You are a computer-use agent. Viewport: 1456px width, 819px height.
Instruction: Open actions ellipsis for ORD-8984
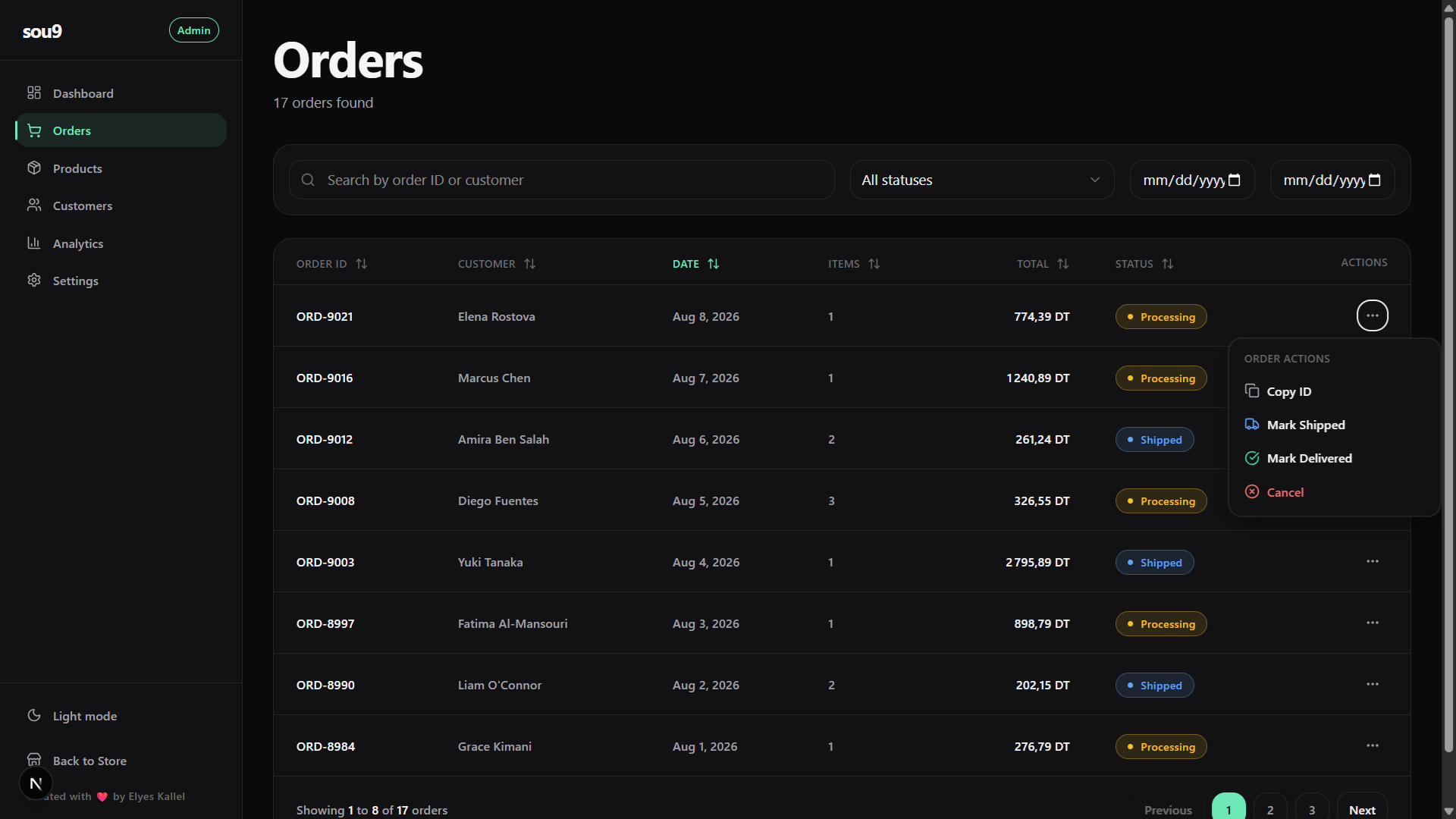click(x=1373, y=745)
